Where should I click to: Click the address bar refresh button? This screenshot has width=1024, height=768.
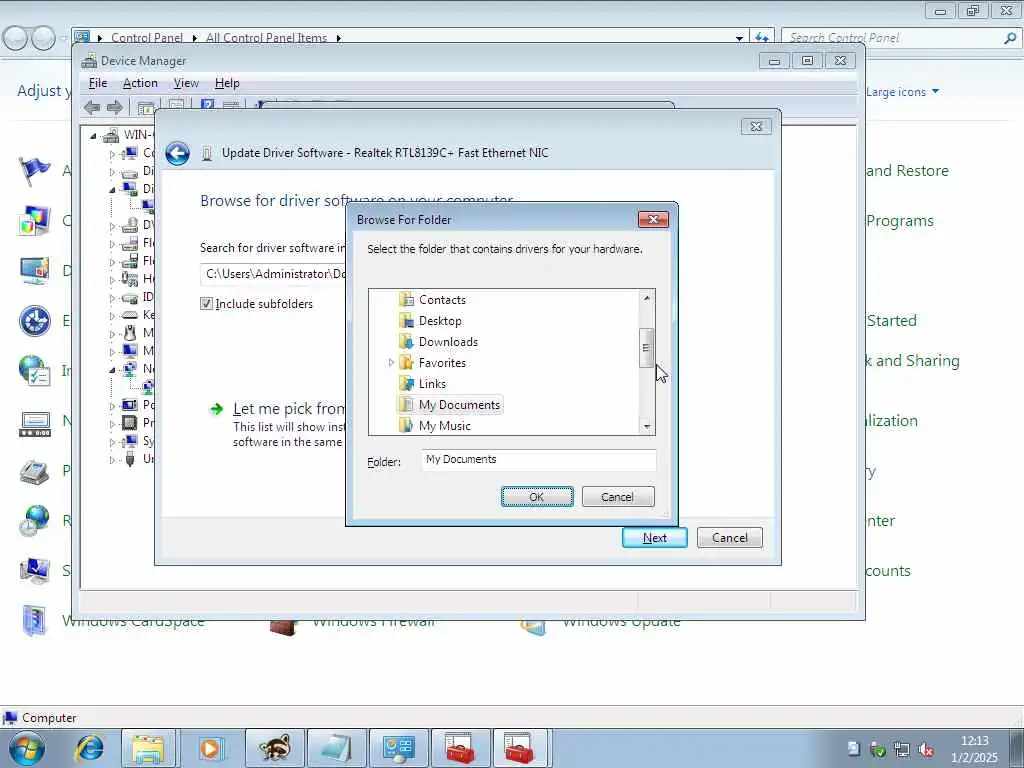point(761,38)
